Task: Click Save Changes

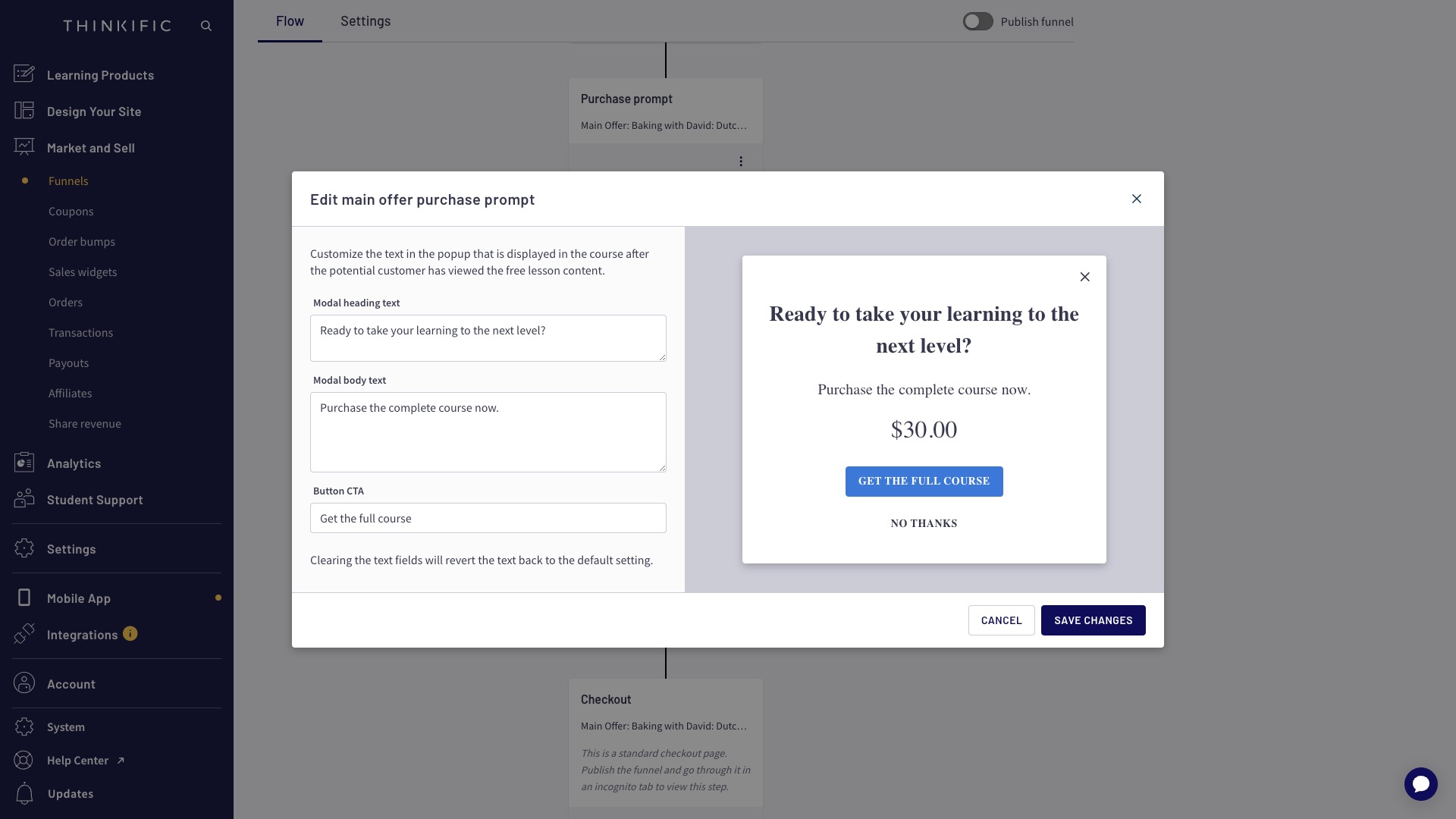Action: coord(1094,620)
